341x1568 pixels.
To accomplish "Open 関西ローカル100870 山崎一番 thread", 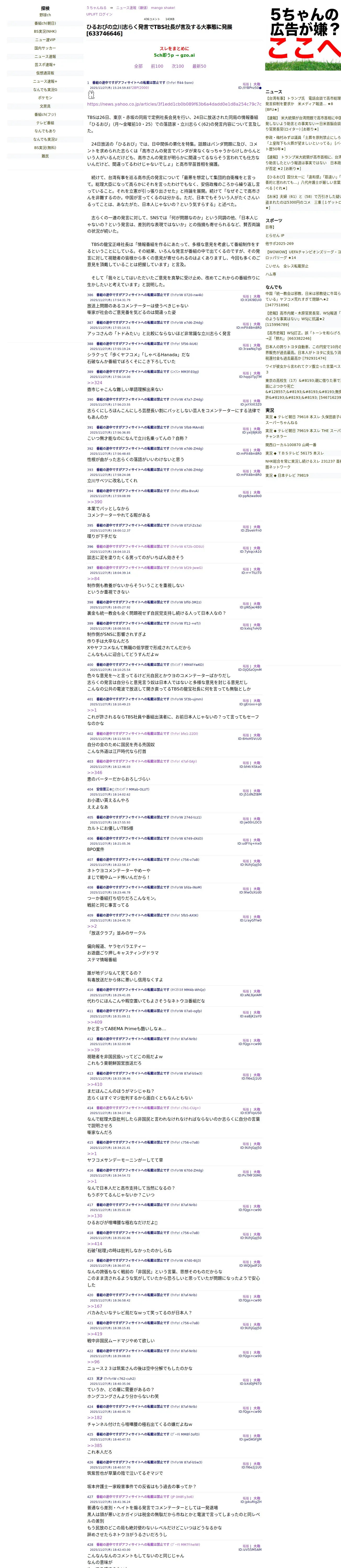I will (291, 445).
